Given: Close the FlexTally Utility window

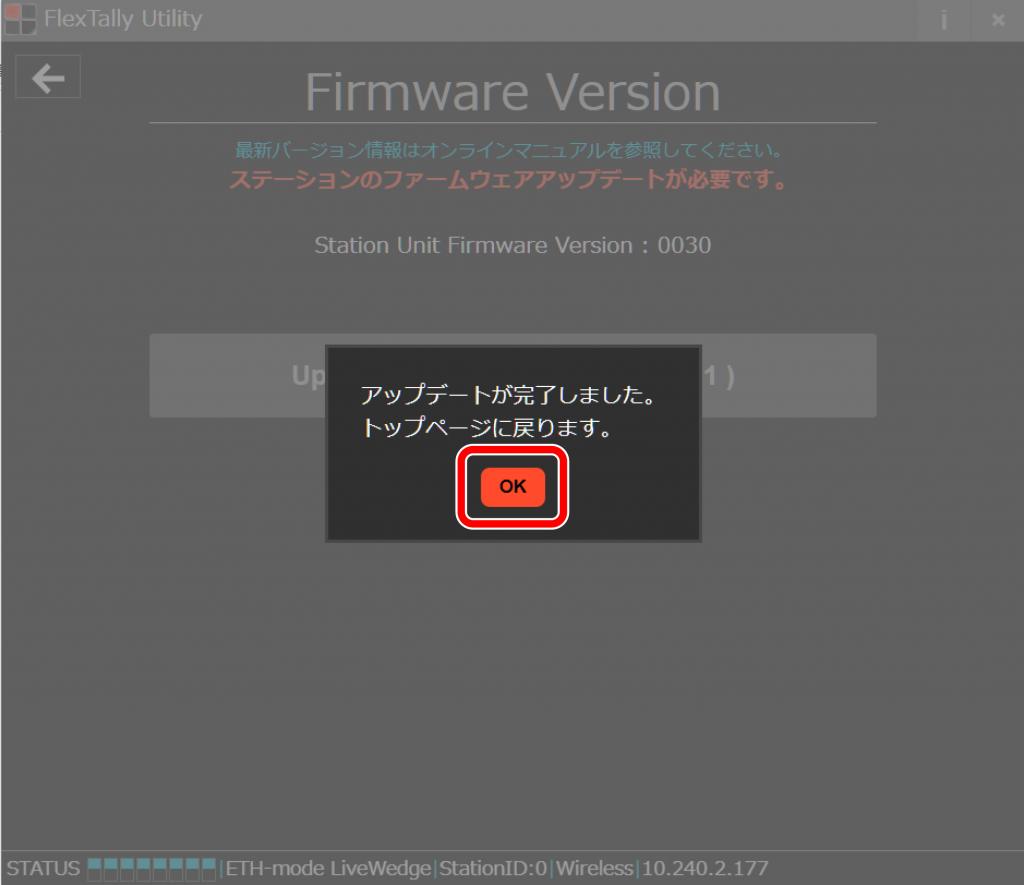Looking at the screenshot, I should click(x=998, y=20).
